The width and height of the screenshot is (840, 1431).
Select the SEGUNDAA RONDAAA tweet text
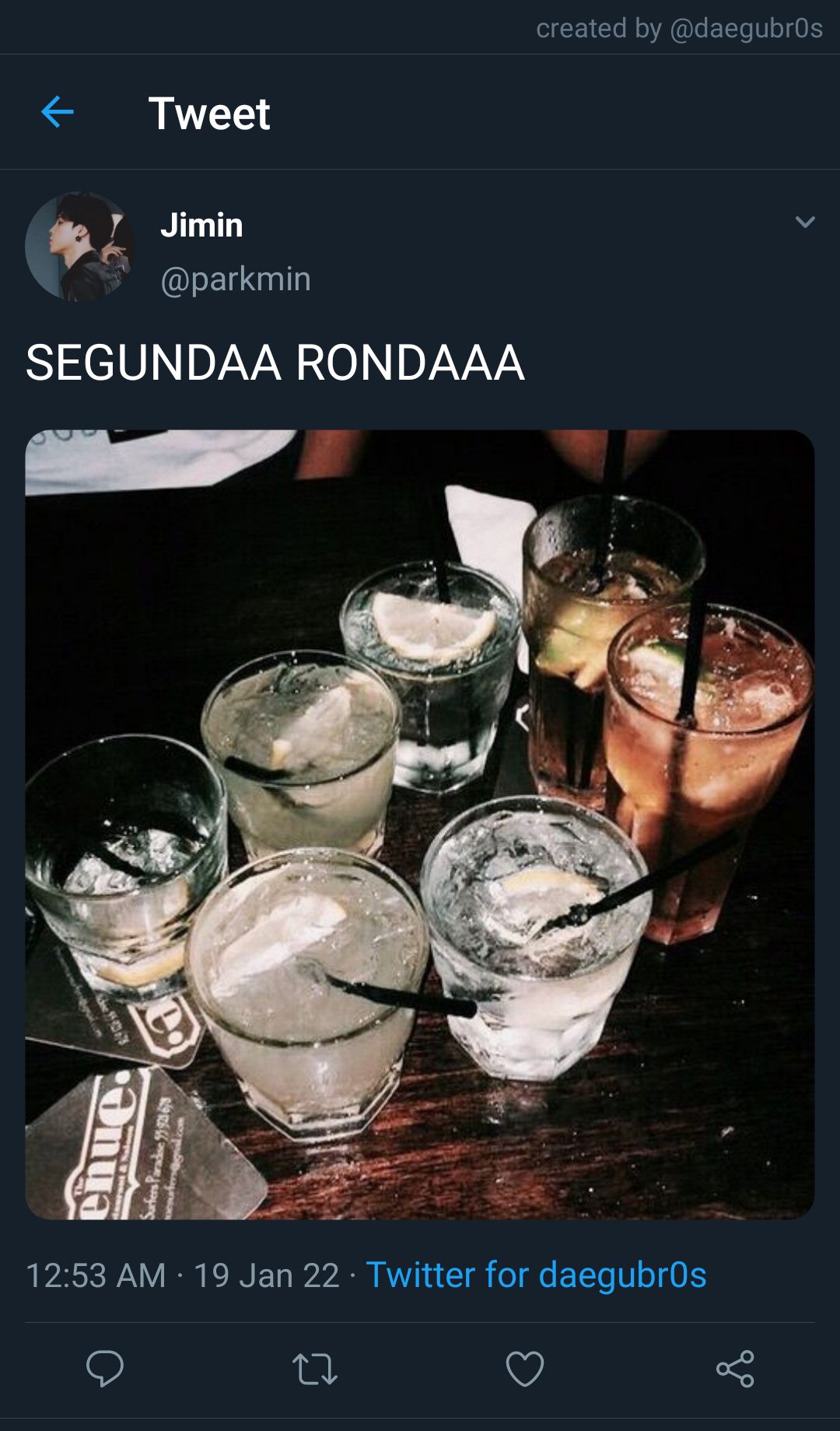275,363
